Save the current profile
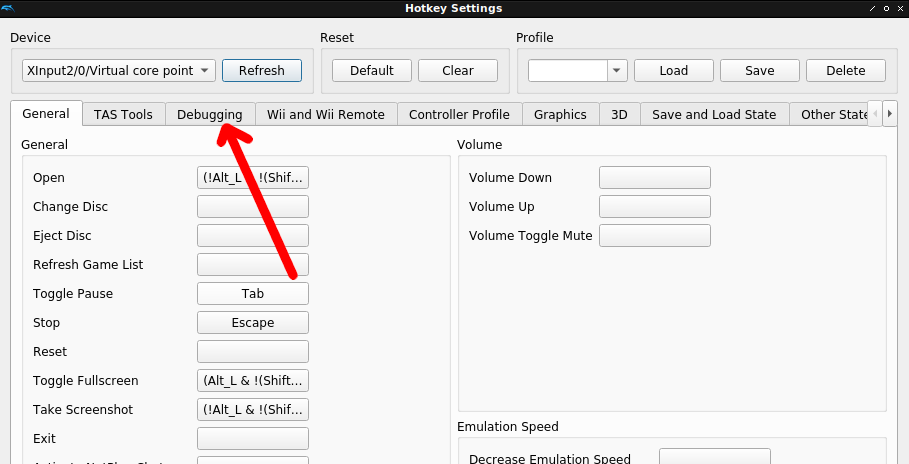Viewport: 909px width, 464px height. click(759, 71)
